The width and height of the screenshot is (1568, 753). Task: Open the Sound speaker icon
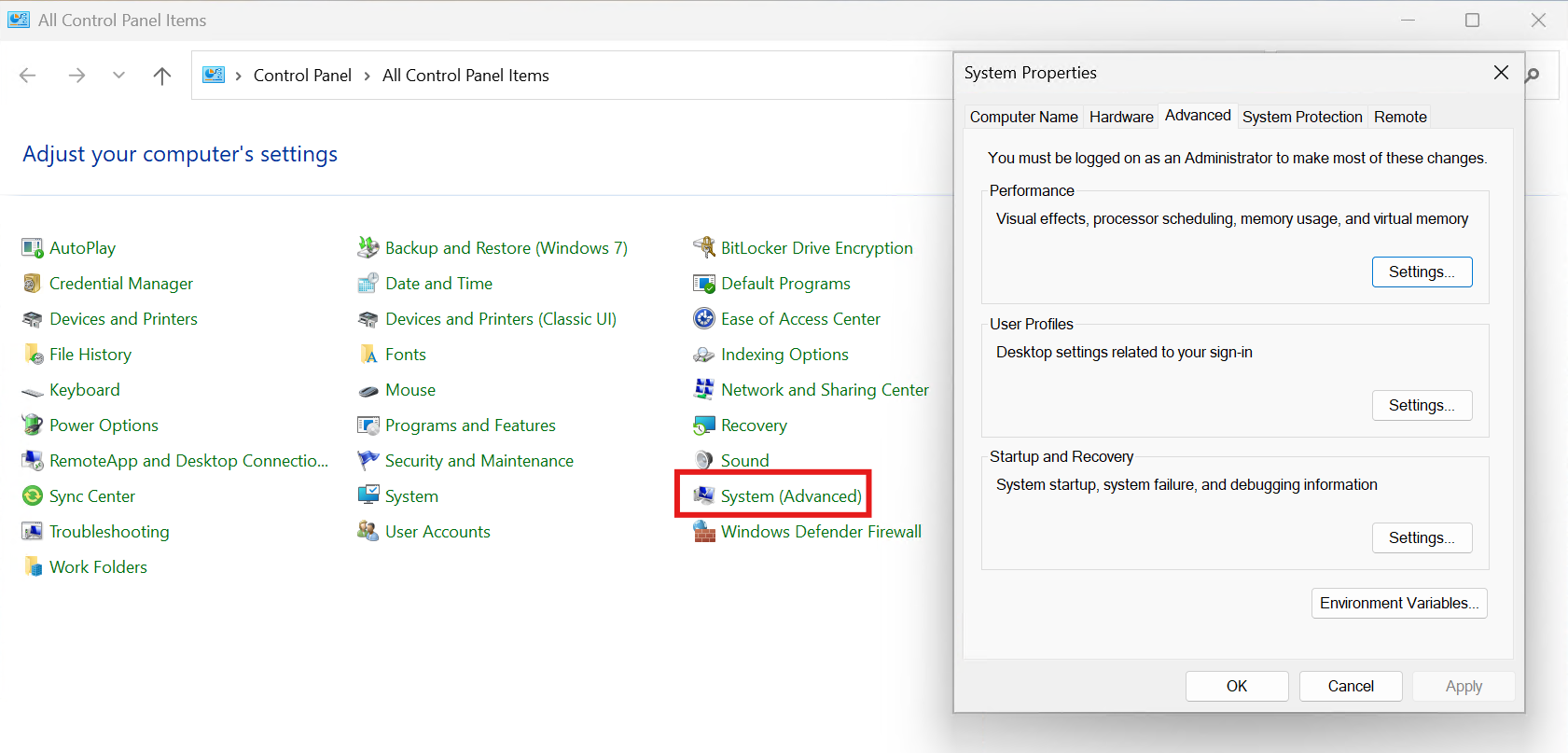point(704,461)
